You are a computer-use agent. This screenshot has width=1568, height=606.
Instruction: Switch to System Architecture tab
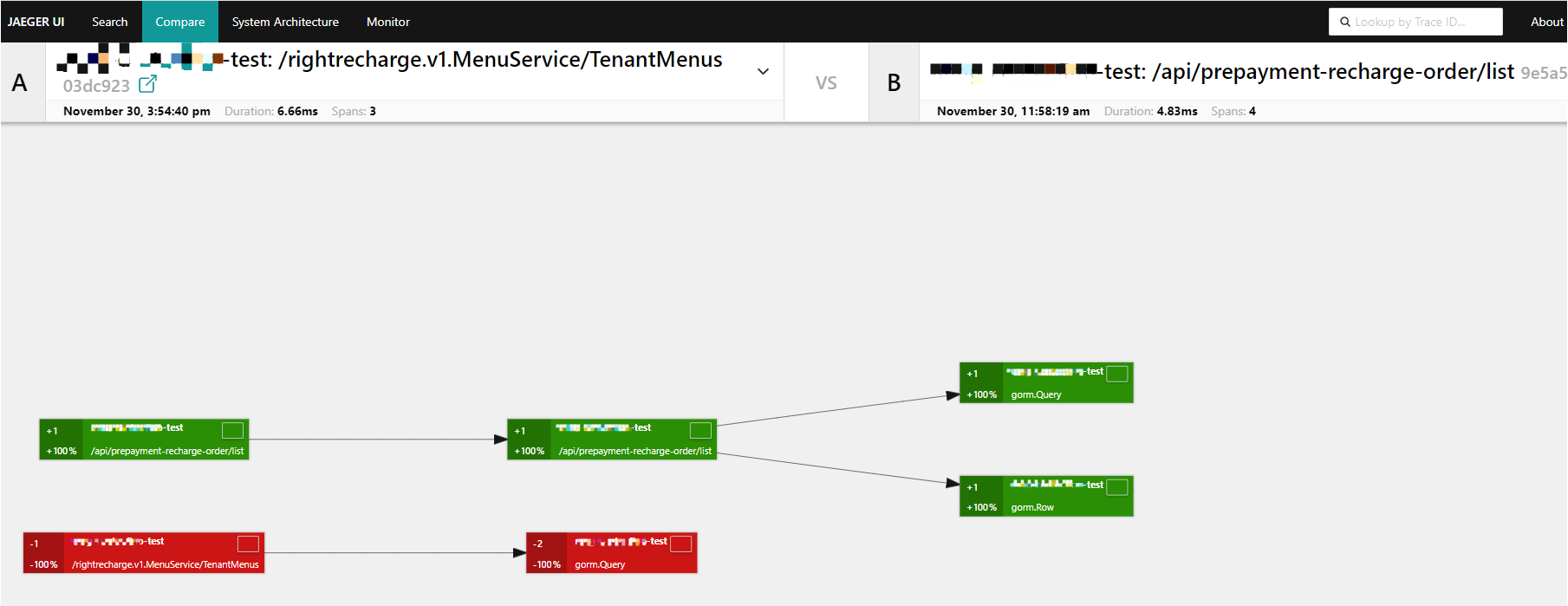coord(285,22)
